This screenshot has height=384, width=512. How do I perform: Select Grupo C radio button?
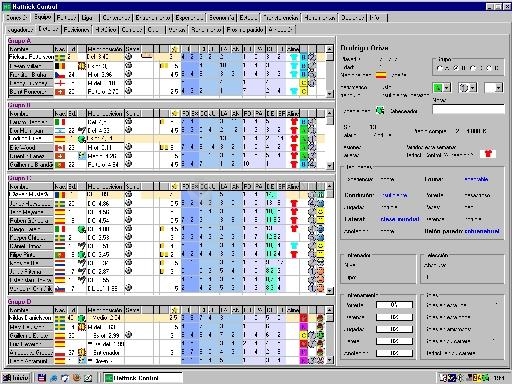[x=473, y=68]
